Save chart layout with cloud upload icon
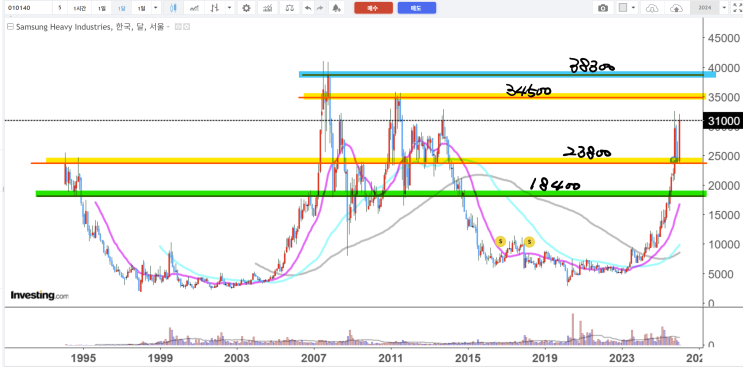The image size is (743, 367). [677, 8]
